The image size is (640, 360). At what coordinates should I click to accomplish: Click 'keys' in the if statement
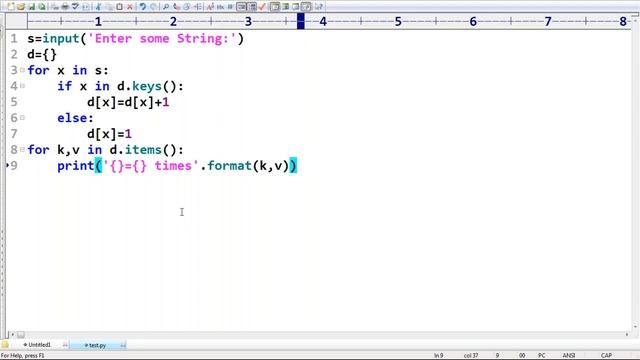tap(147, 87)
